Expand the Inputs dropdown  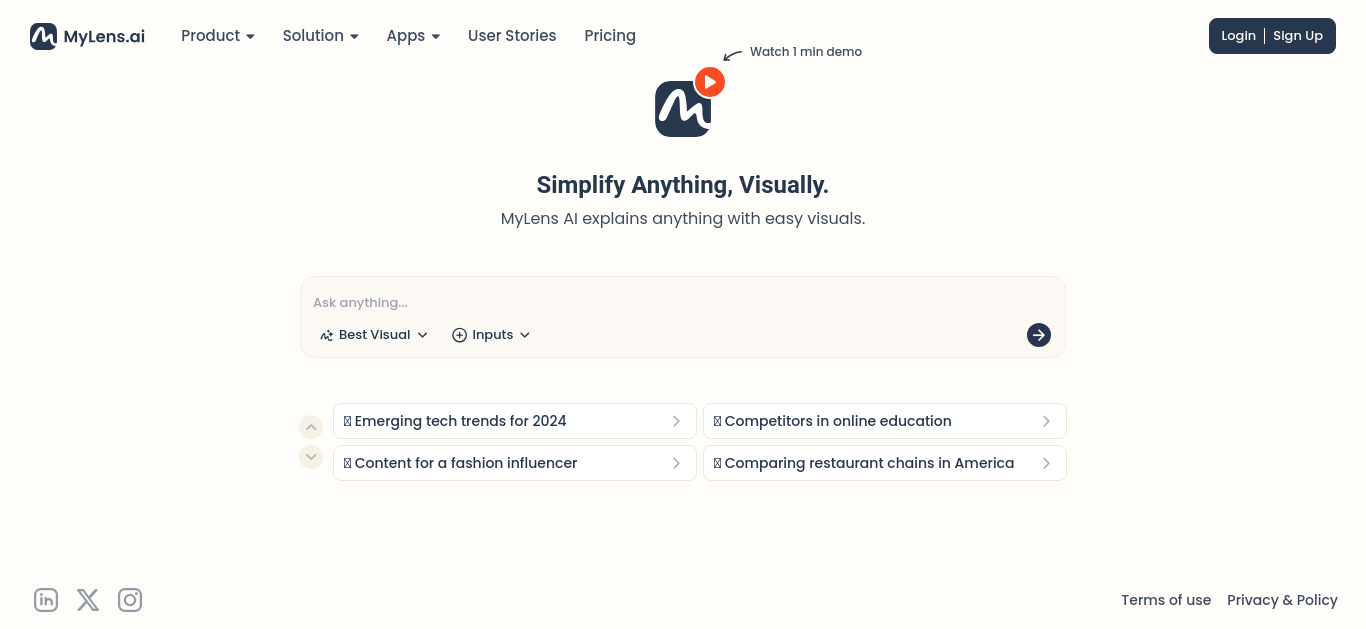[x=491, y=335]
